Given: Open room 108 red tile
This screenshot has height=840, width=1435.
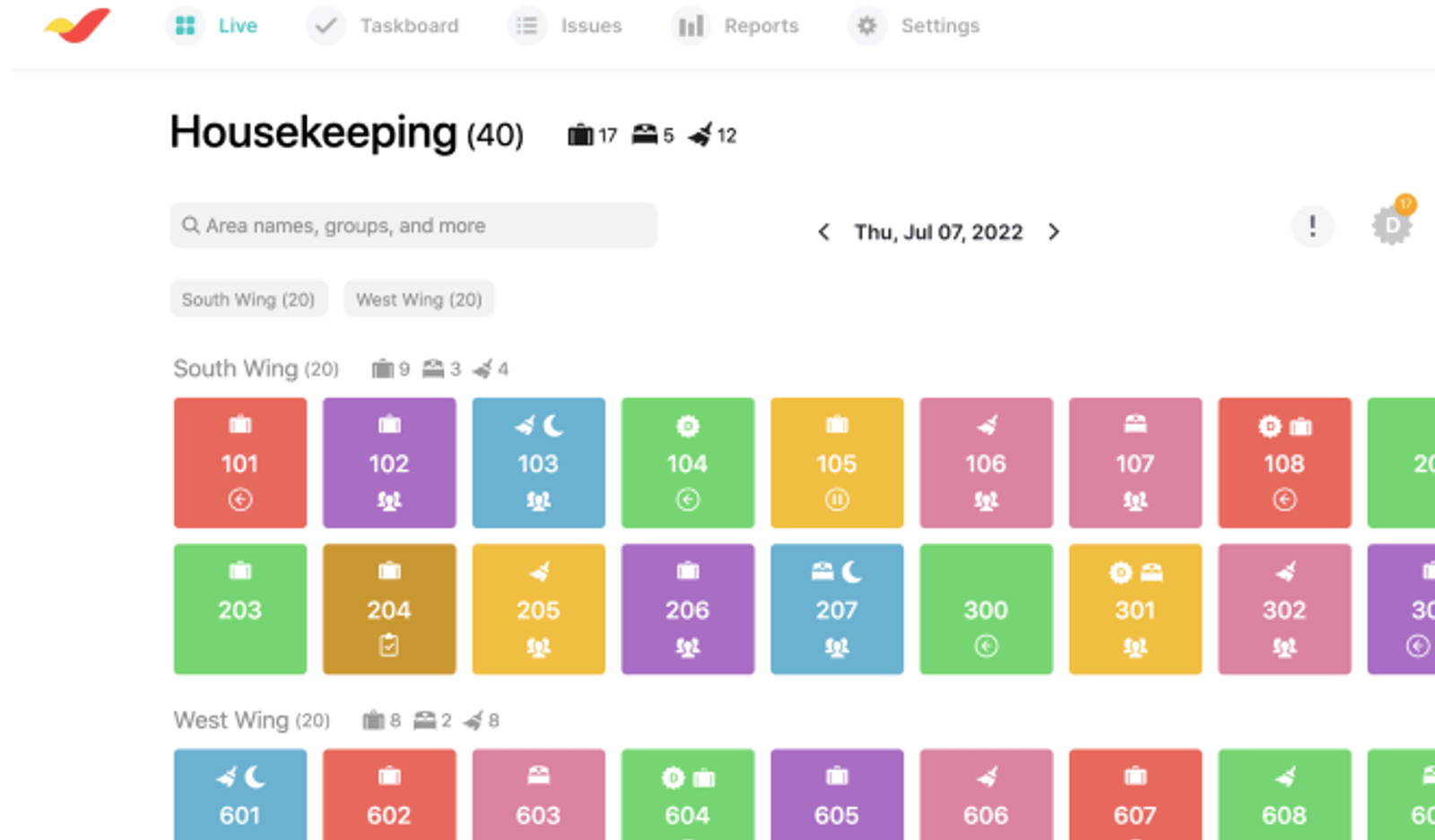Looking at the screenshot, I should coord(1284,463).
